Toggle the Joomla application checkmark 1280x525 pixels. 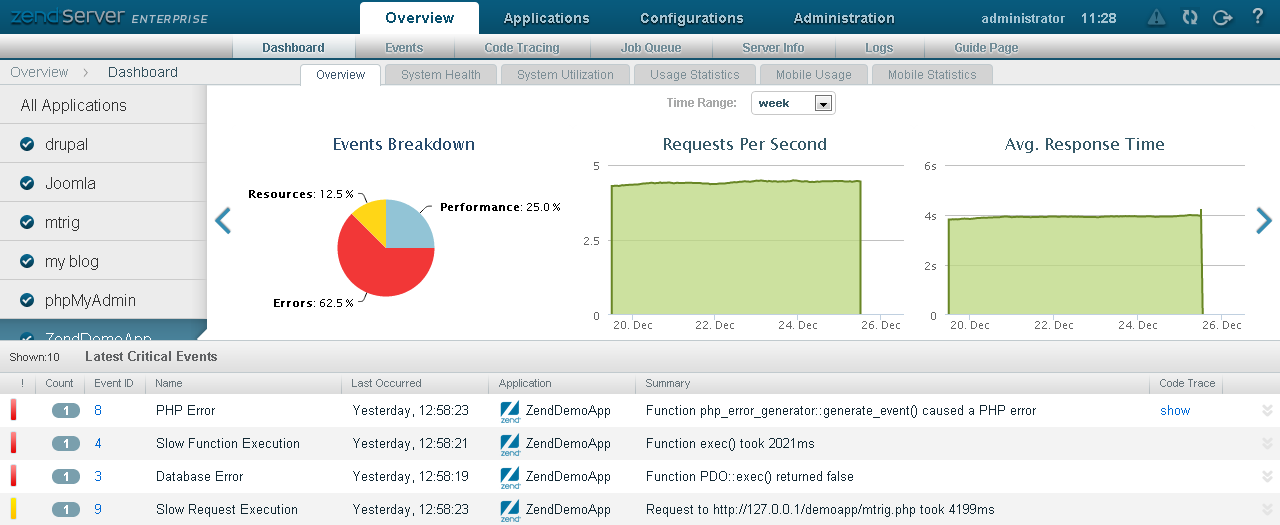pos(28,183)
